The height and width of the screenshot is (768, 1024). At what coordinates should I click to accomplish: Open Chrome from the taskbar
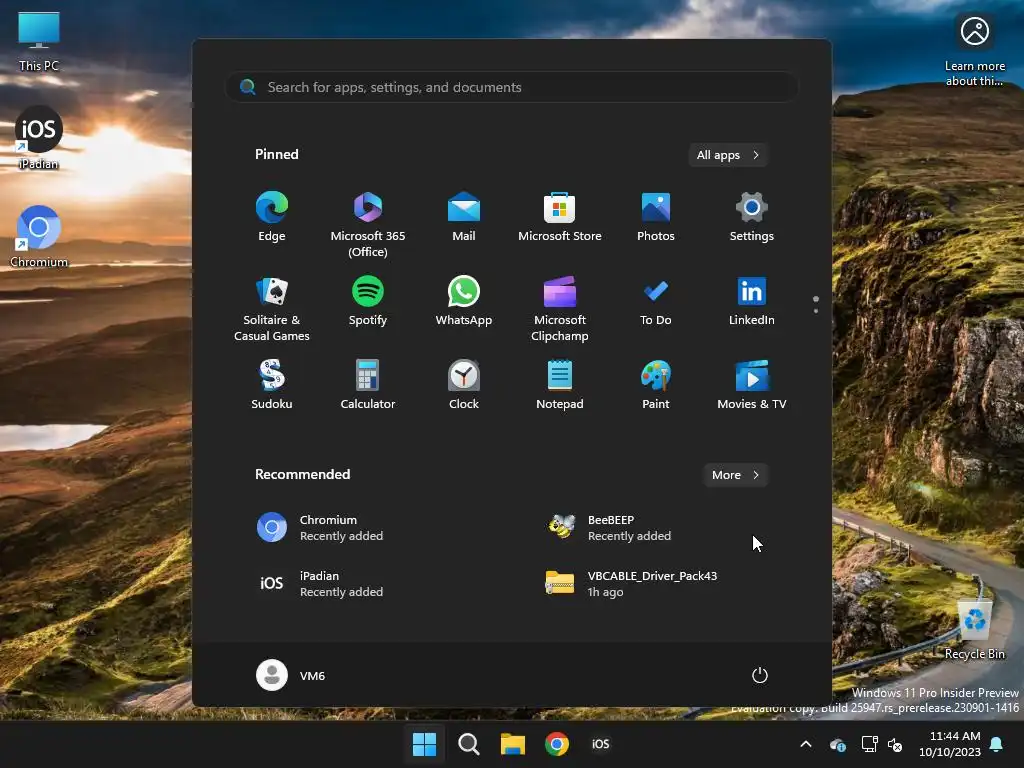click(556, 744)
